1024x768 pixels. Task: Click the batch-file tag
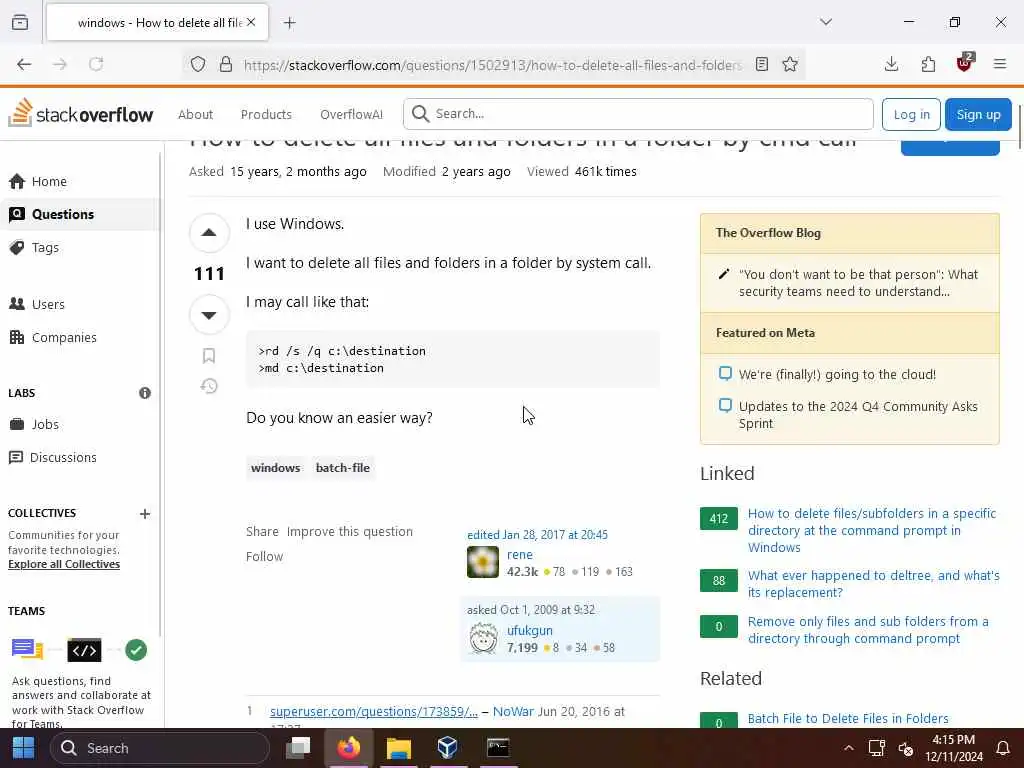coord(343,468)
